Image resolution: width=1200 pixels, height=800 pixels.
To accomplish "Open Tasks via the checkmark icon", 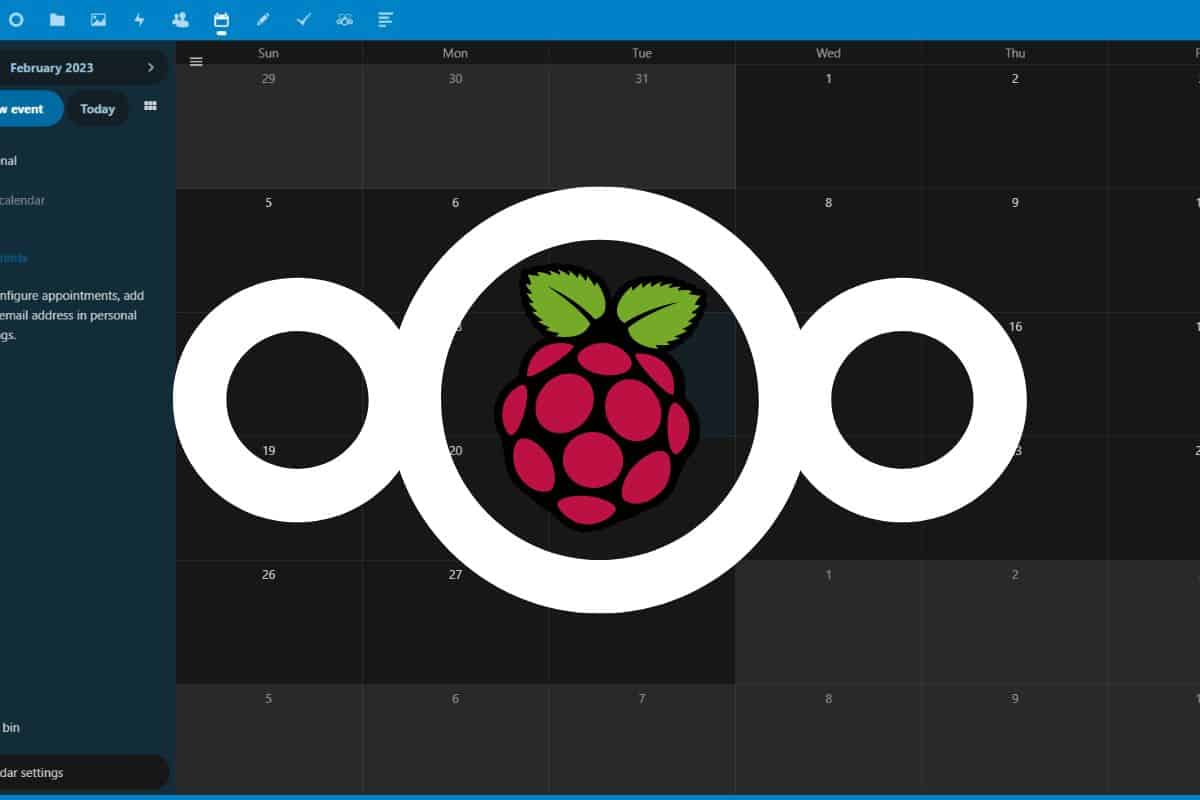I will coord(303,18).
